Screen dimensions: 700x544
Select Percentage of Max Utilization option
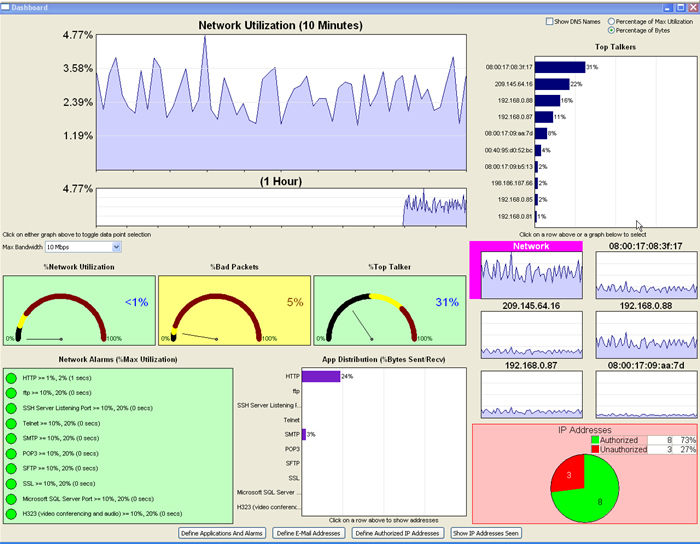coord(612,21)
